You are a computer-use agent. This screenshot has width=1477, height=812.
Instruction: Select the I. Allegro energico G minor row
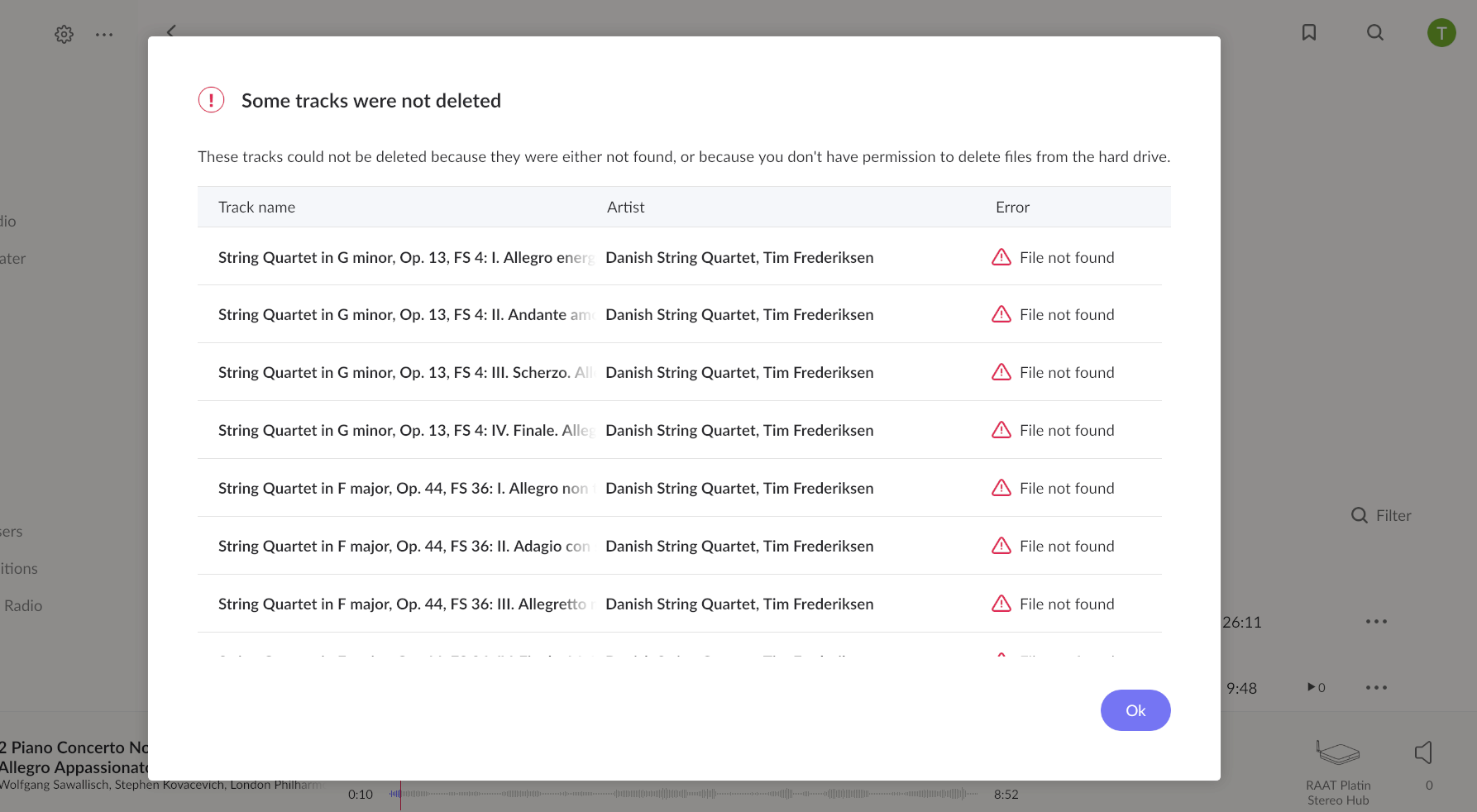405,258
